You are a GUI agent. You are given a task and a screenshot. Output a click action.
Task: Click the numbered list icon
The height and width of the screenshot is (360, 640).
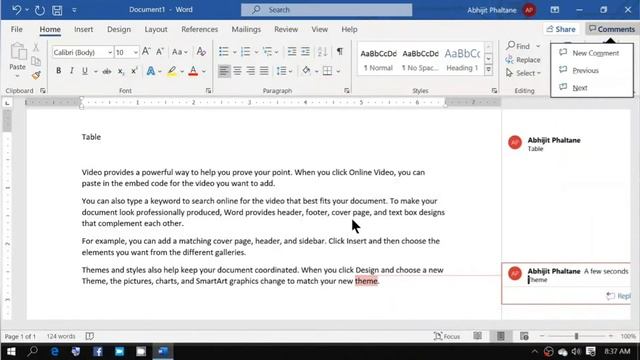(x=245, y=51)
